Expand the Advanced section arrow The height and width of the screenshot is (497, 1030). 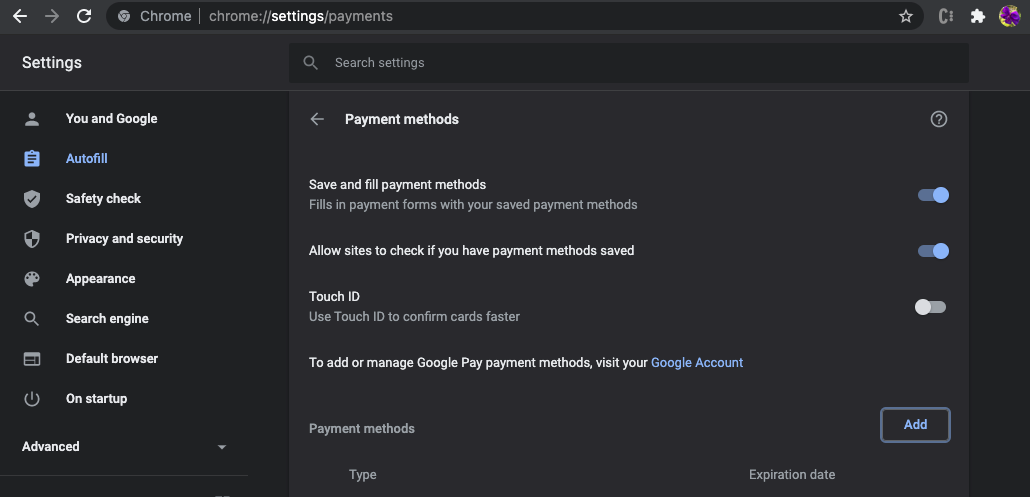coord(222,447)
